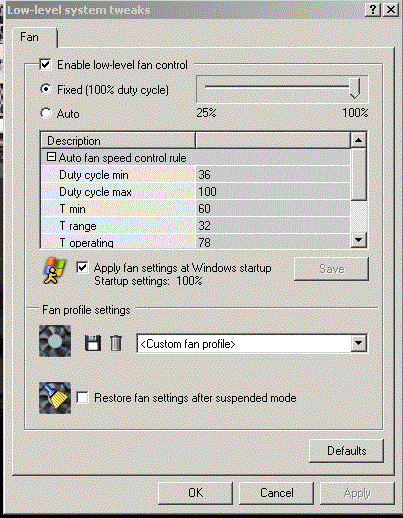Click the trash can delete profile icon
This screenshot has height=518, width=403.
tap(116, 343)
